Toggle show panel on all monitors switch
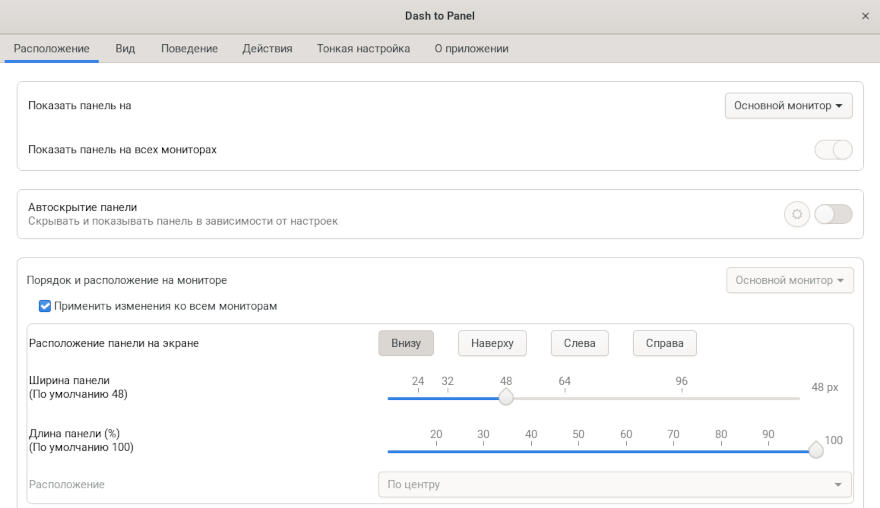This screenshot has height=508, width=880. pyautogui.click(x=833, y=150)
